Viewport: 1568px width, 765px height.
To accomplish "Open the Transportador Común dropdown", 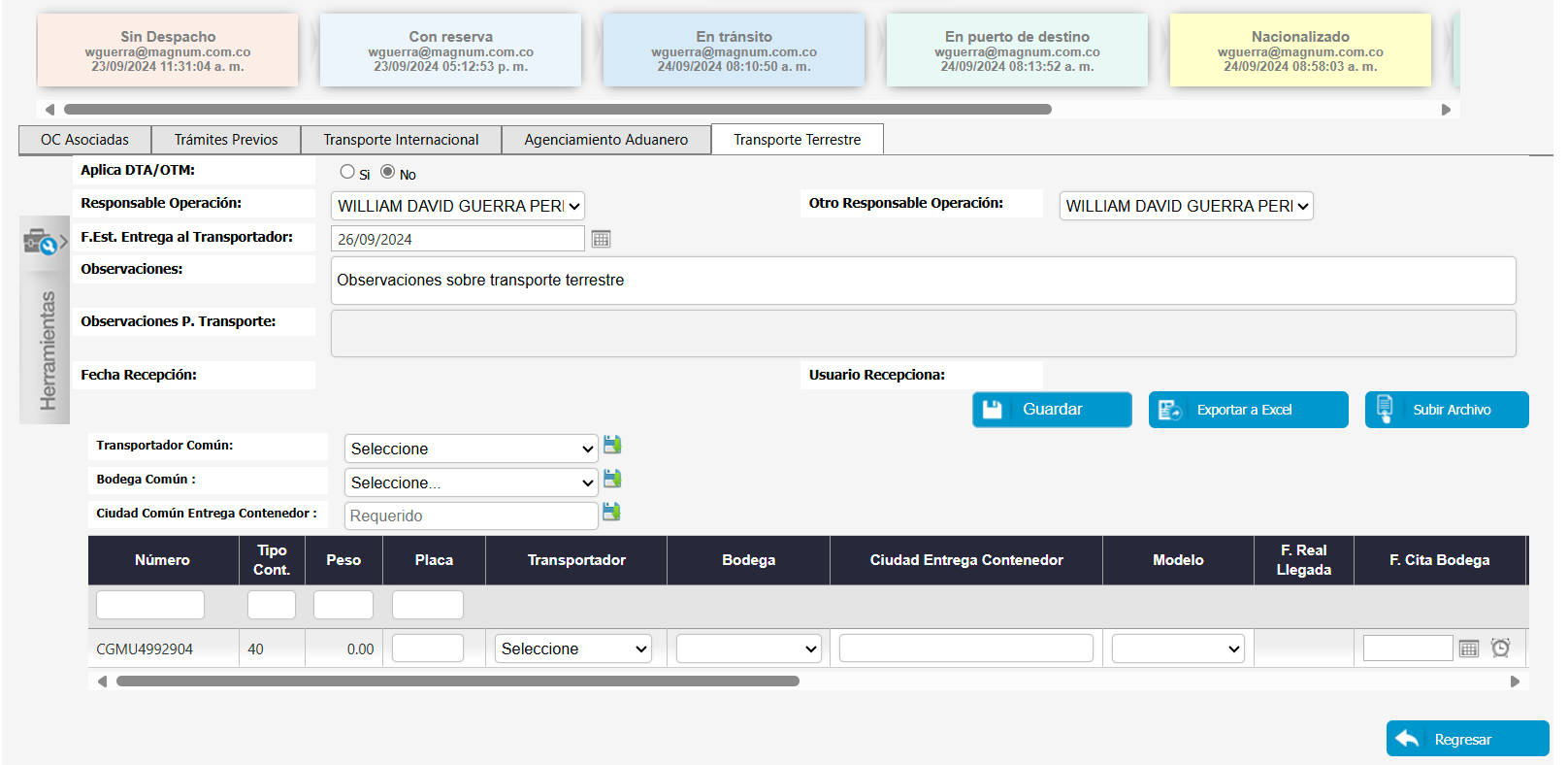I will [472, 449].
